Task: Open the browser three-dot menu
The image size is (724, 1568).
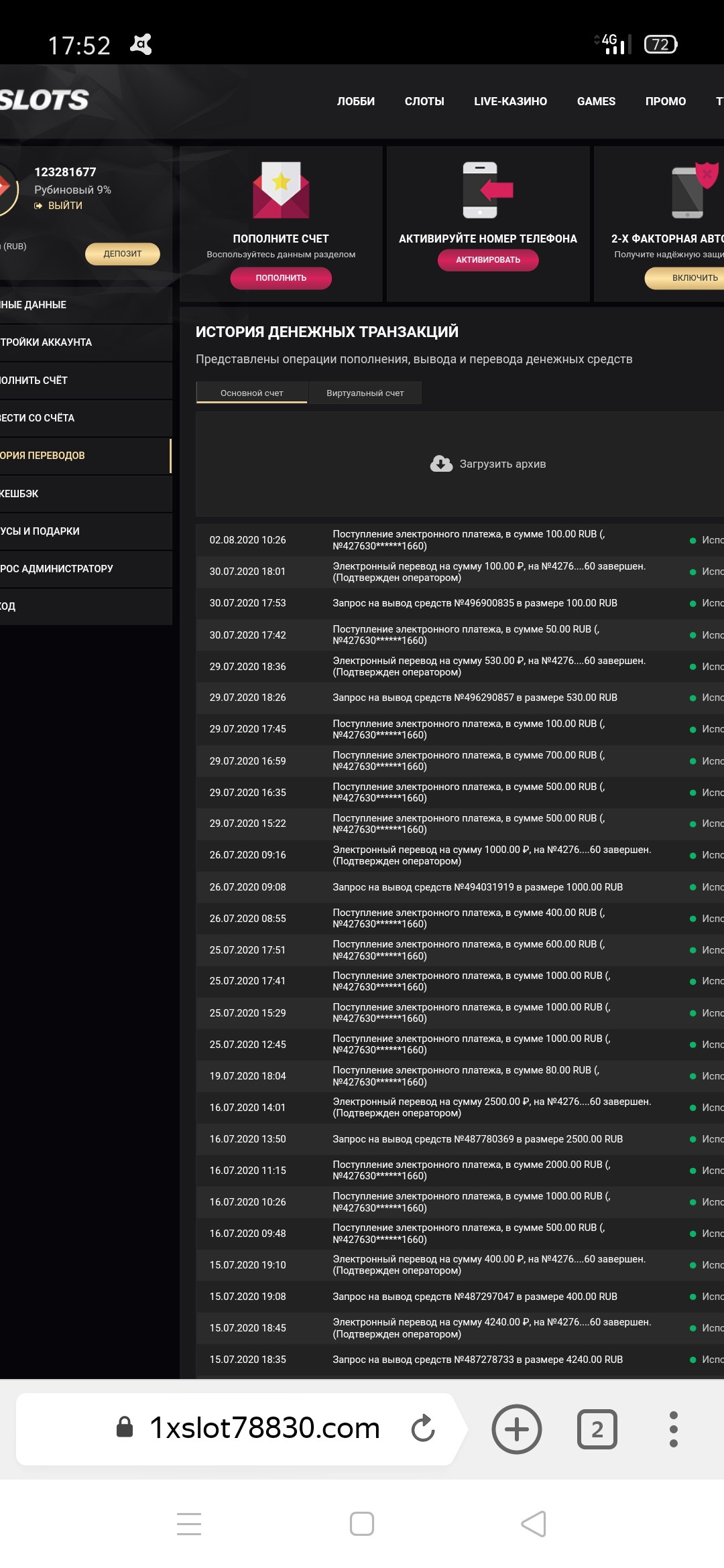Action: [673, 1429]
